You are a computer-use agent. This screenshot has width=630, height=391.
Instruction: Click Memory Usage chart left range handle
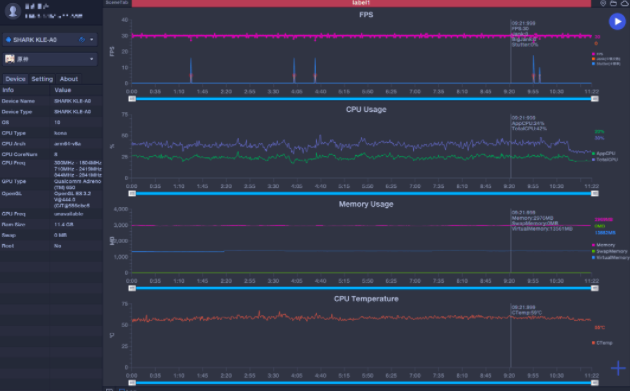(x=132, y=288)
